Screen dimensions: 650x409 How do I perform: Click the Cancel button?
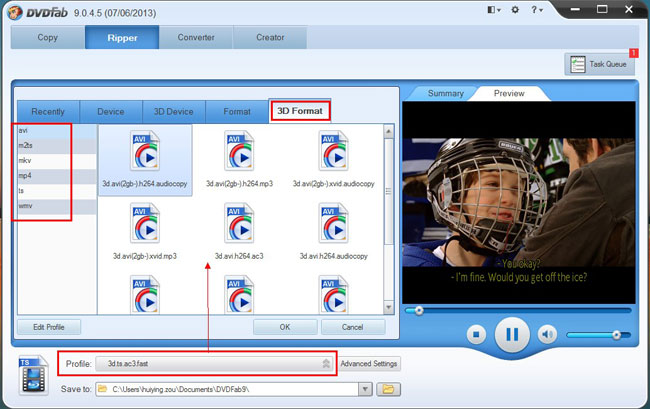pyautogui.click(x=353, y=327)
